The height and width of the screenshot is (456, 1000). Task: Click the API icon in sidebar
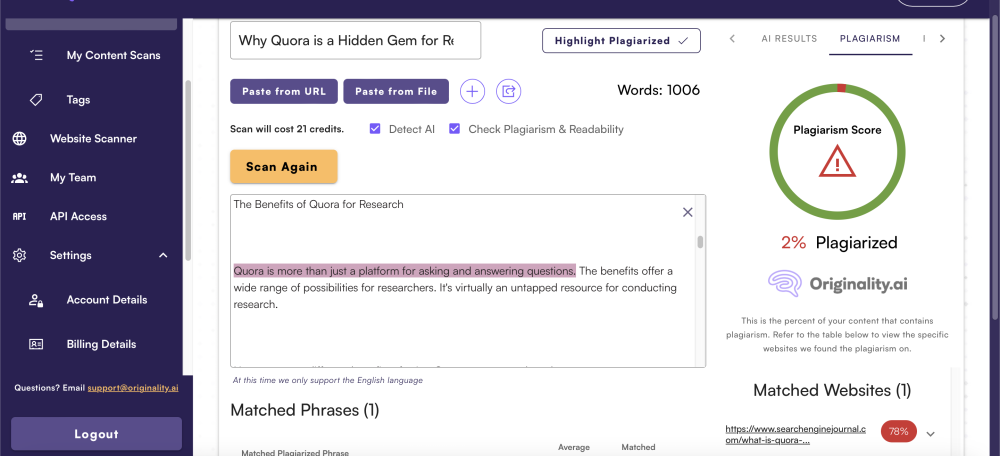click(20, 216)
